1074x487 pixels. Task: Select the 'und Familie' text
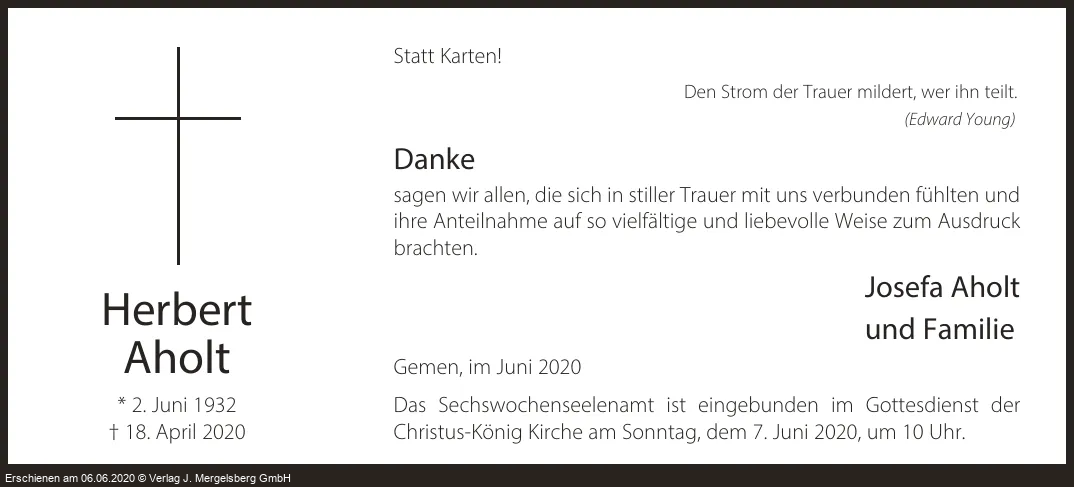tap(939, 329)
